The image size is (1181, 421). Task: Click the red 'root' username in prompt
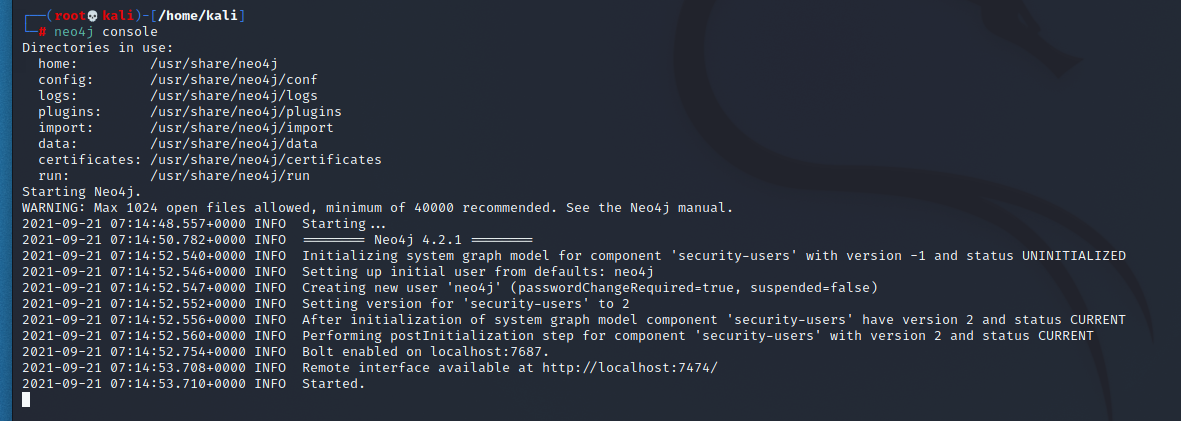(70, 16)
